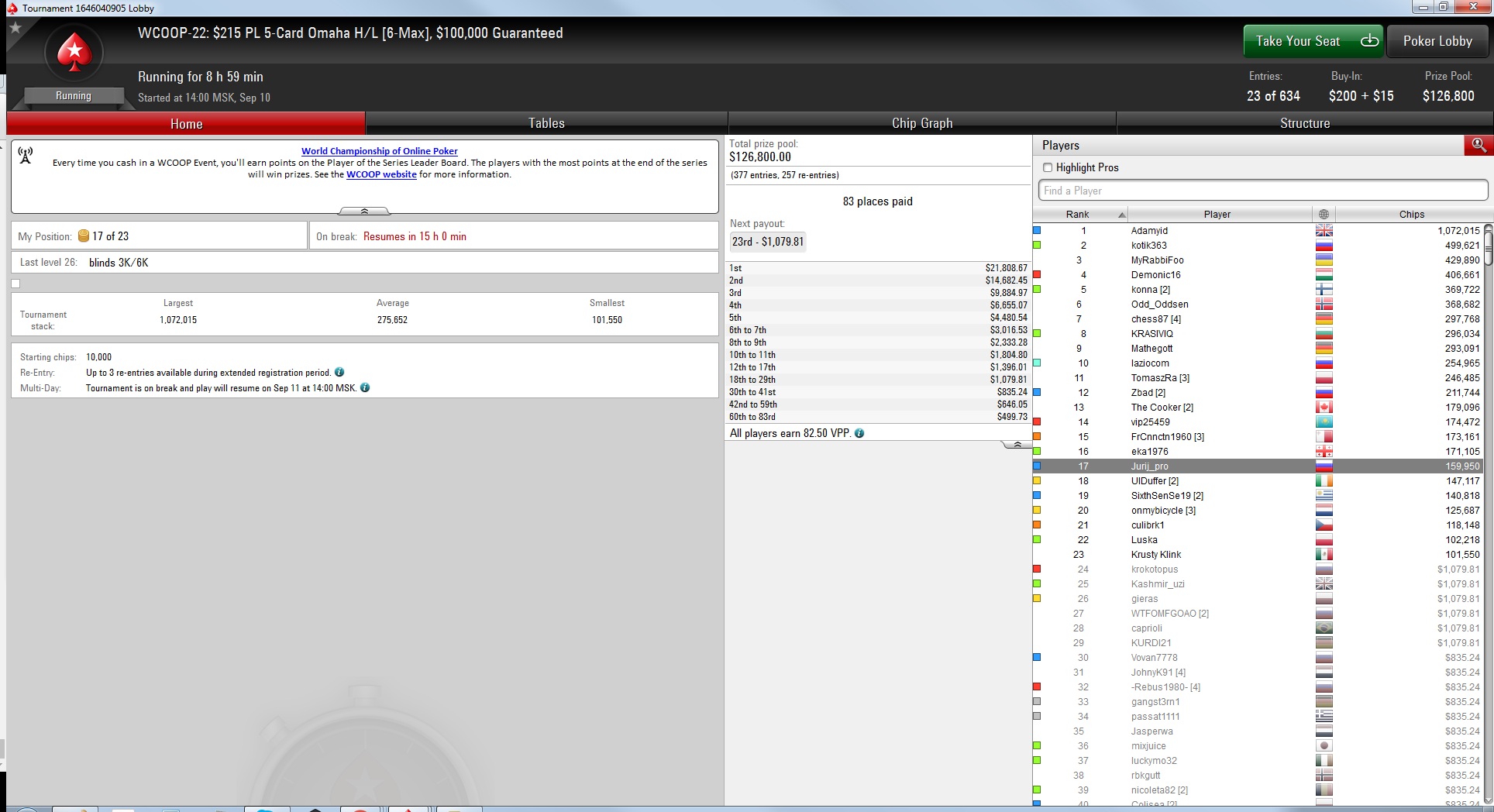Screen dimensions: 1494x812
Task: Click the German flag beside chess87
Action: coord(1324,319)
